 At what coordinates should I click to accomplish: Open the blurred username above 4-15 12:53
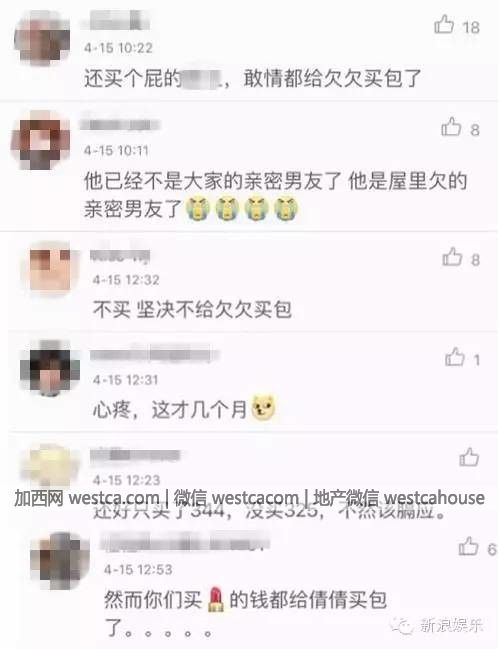tap(185, 541)
